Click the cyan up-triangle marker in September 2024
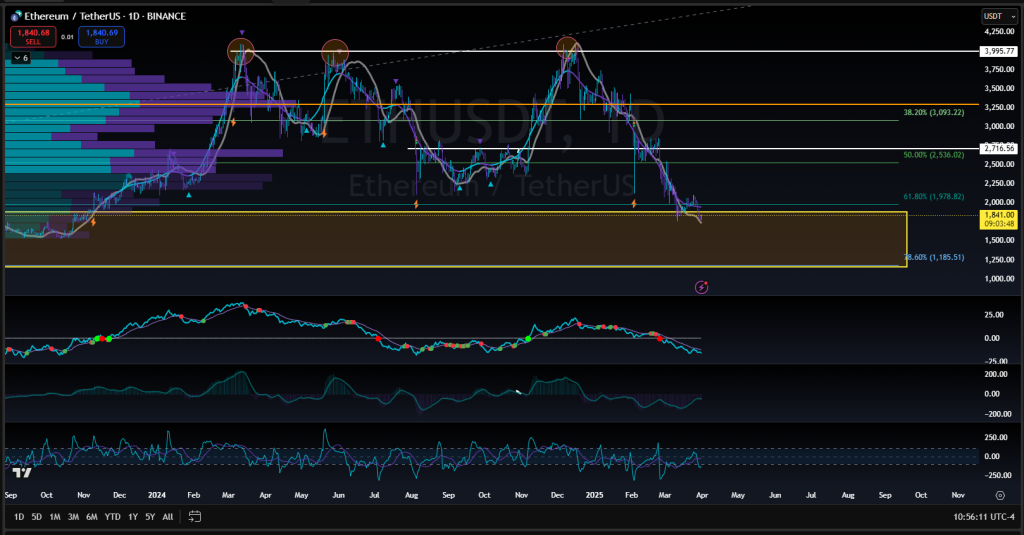The image size is (1024, 535). [x=460, y=187]
